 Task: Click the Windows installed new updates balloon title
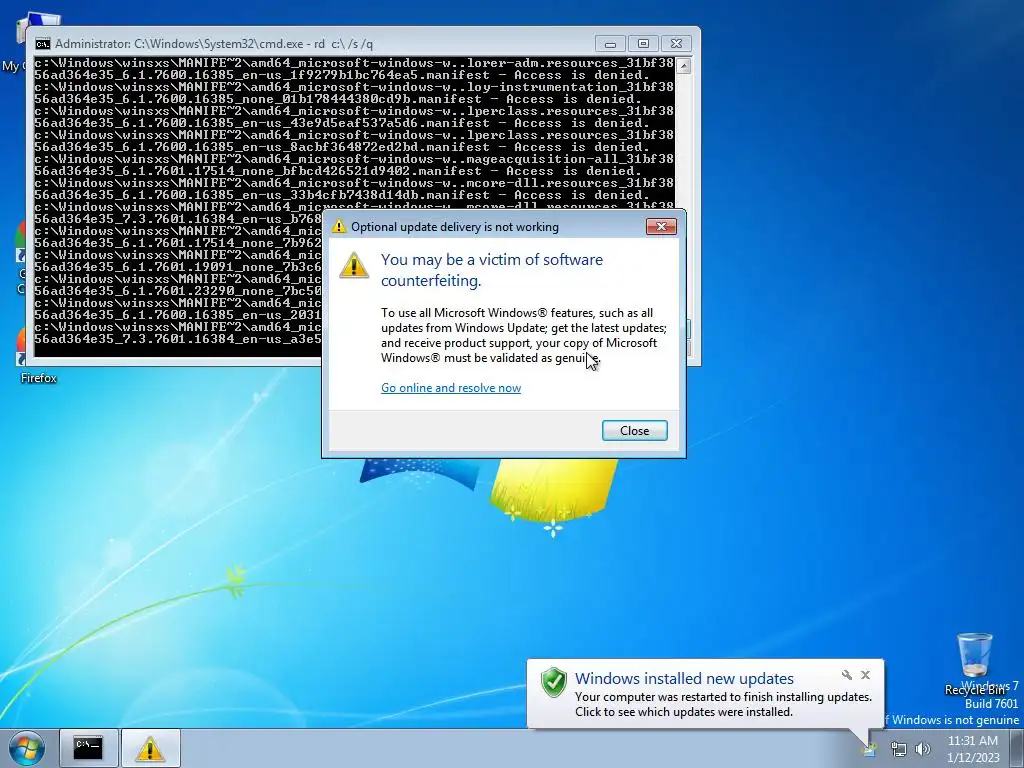(x=684, y=678)
